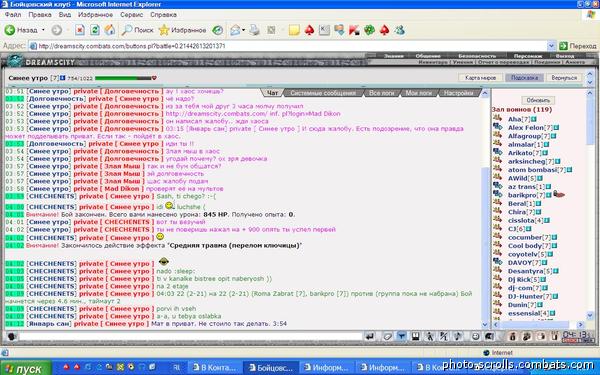
Task: Click the walking figure chat icon
Action: click(429, 336)
